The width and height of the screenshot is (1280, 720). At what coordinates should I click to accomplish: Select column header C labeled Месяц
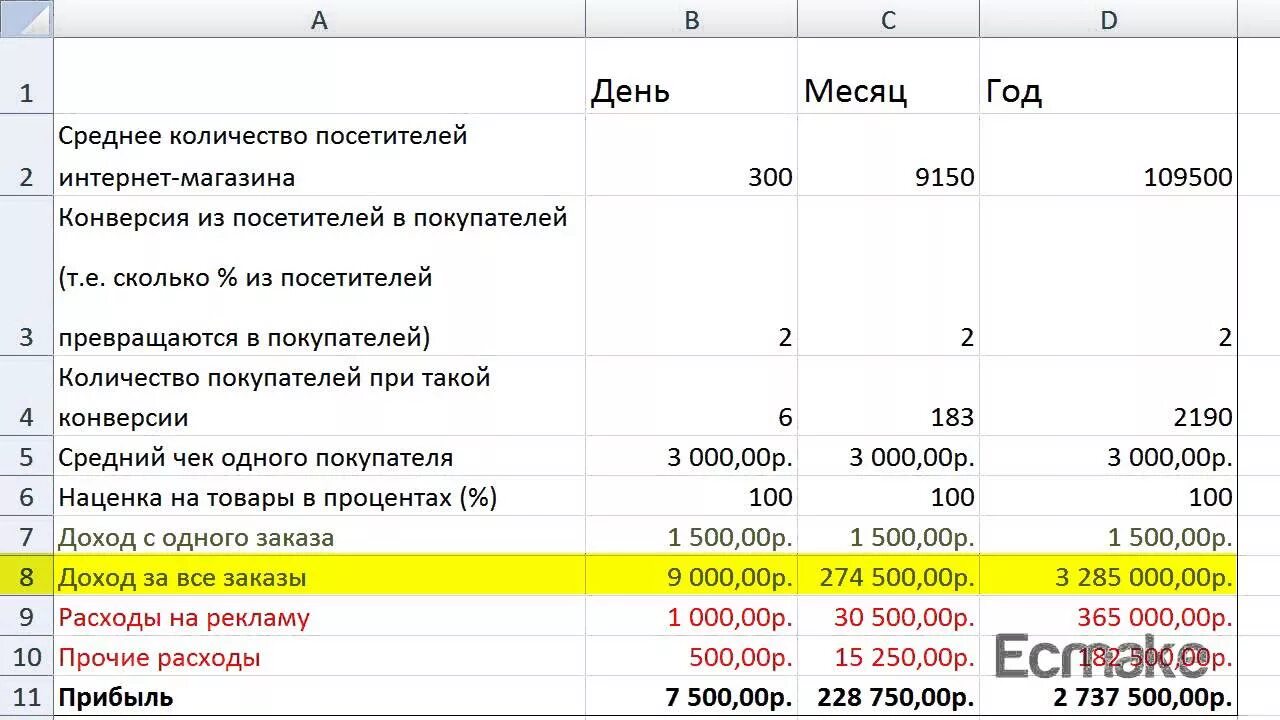pyautogui.click(x=888, y=19)
